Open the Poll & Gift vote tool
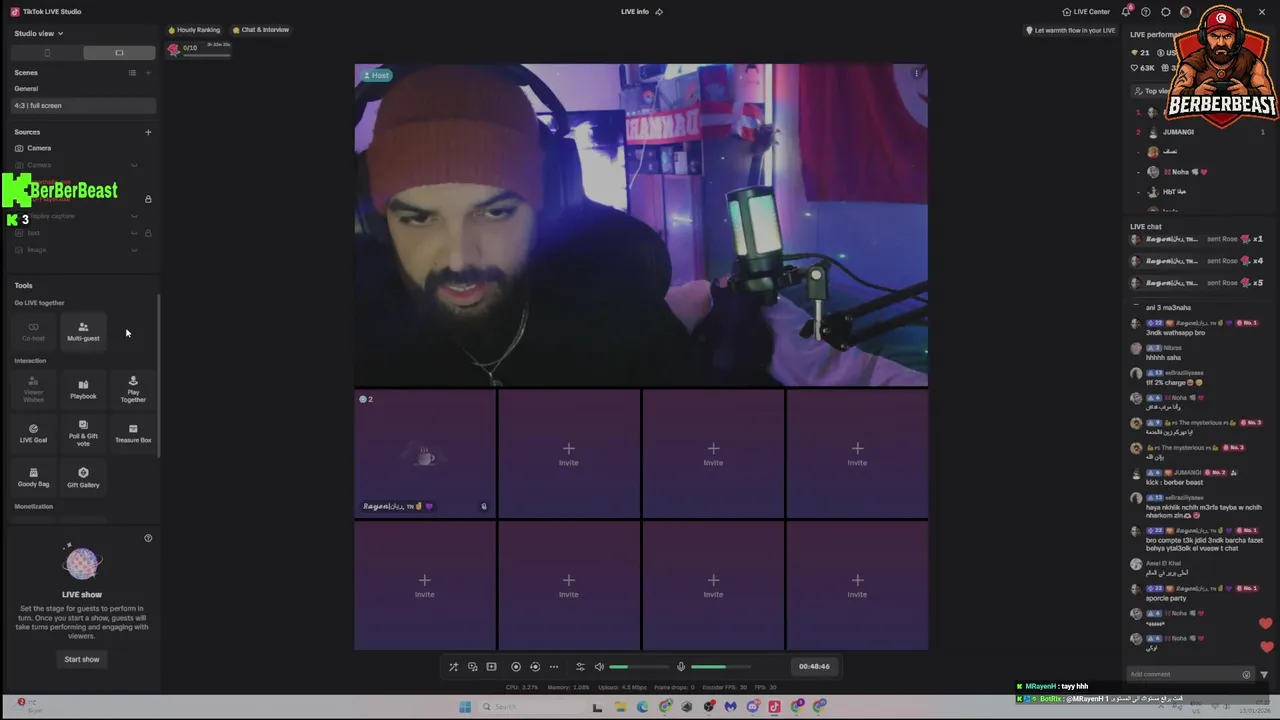Image resolution: width=1280 pixels, height=720 pixels. tap(83, 432)
